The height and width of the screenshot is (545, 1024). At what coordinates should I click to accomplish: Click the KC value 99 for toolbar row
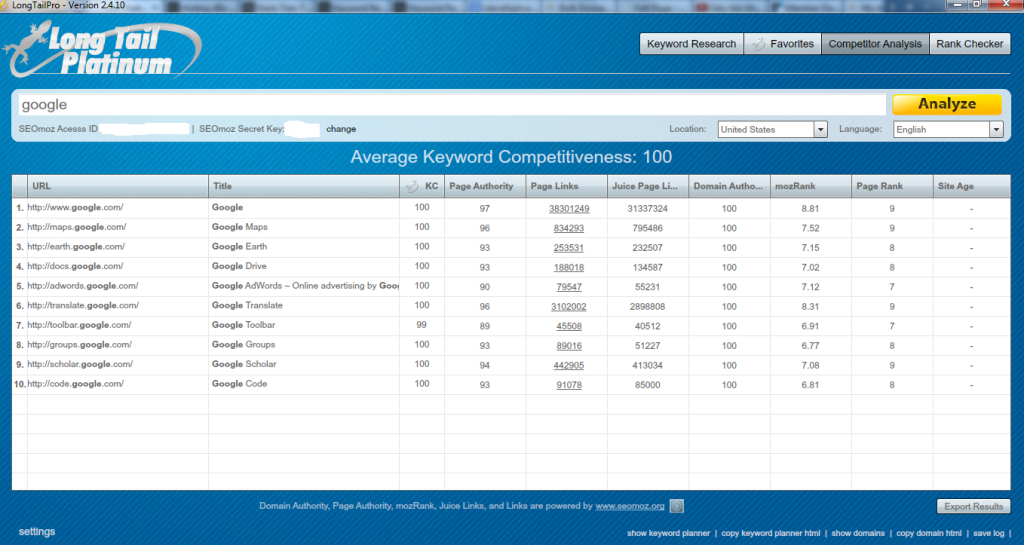(x=421, y=325)
